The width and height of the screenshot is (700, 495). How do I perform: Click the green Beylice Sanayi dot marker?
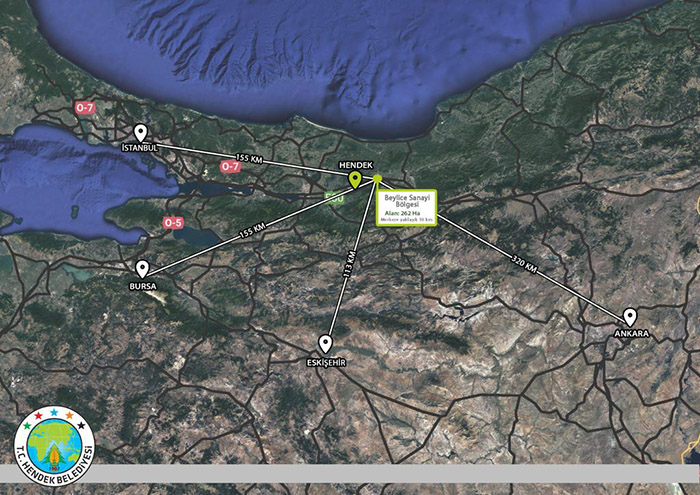(377, 180)
